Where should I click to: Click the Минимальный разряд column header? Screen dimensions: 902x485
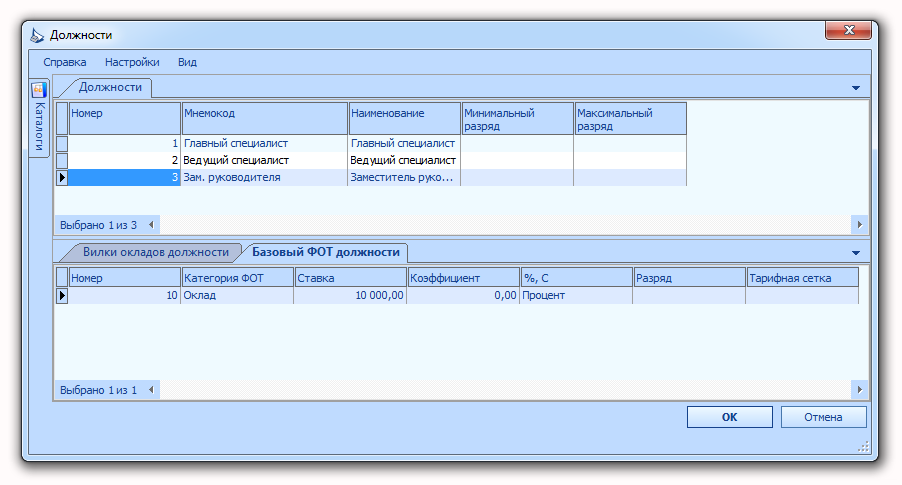(517, 119)
